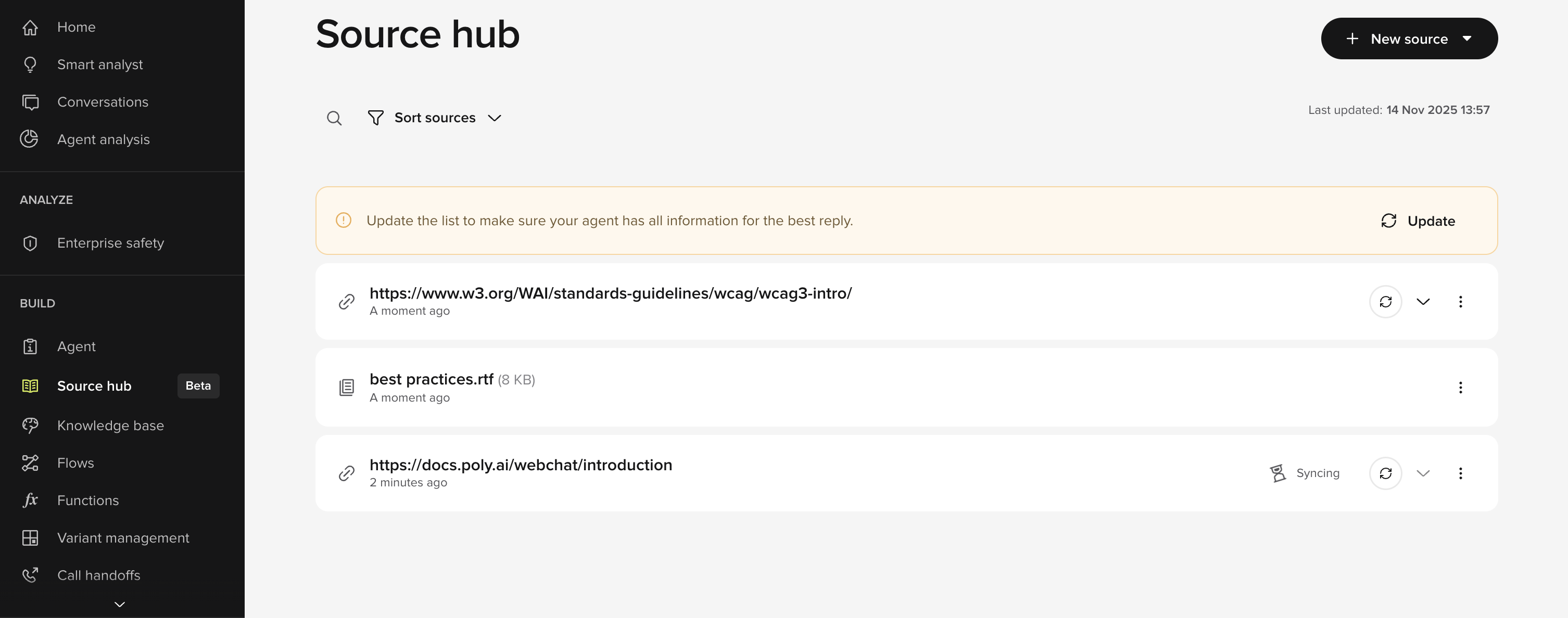Select the Enterprise safety shield icon

click(30, 243)
